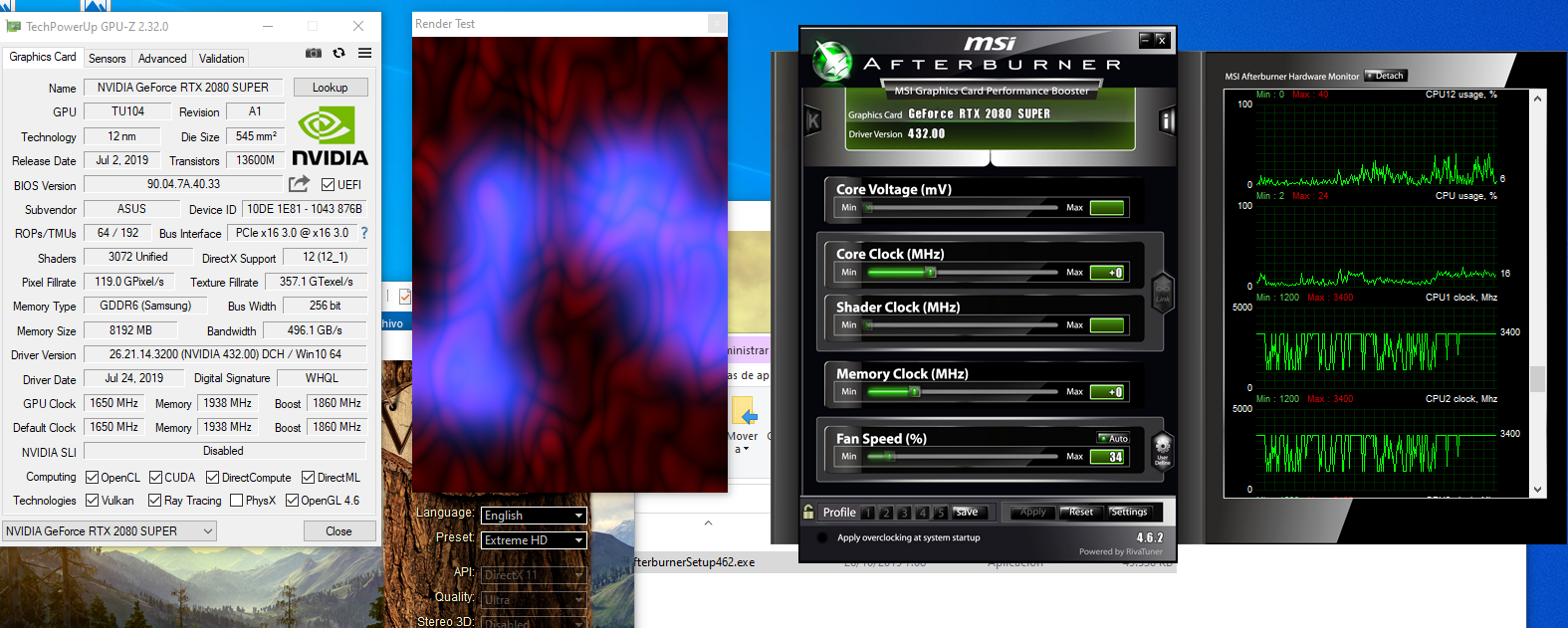Take a GPU-Z screenshot with camera icon
Screen dimensions: 1568x628
314,53
